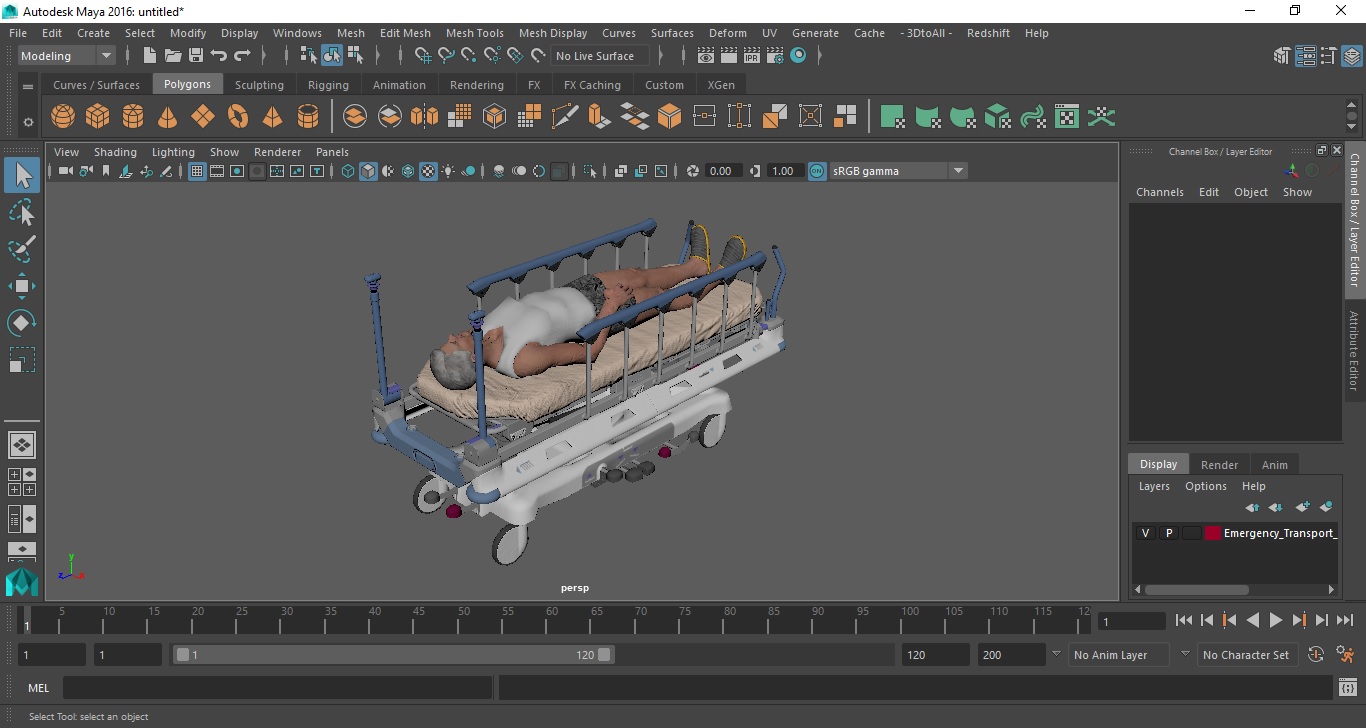Go to the start of playback range
This screenshot has width=1366, height=728.
click(1184, 620)
